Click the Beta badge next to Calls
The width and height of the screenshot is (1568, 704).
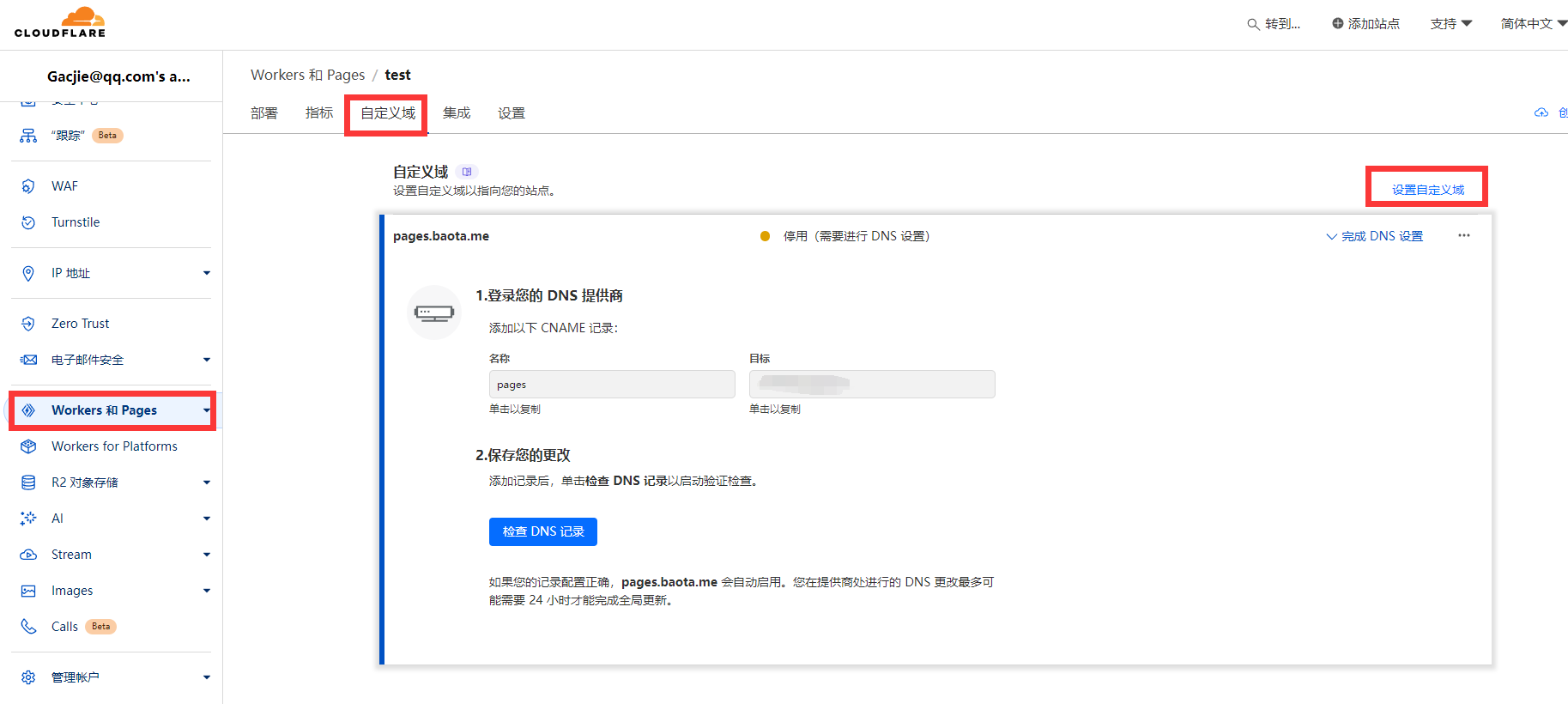point(101,627)
